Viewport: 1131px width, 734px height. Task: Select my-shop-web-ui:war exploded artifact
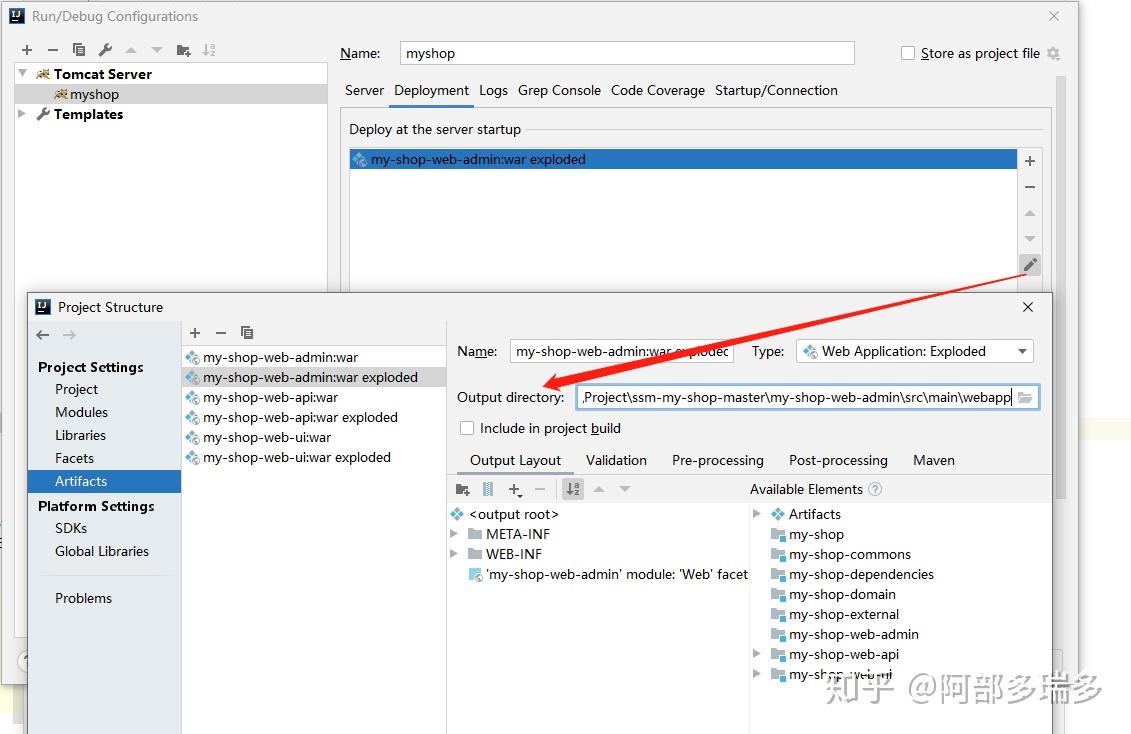click(x=296, y=457)
